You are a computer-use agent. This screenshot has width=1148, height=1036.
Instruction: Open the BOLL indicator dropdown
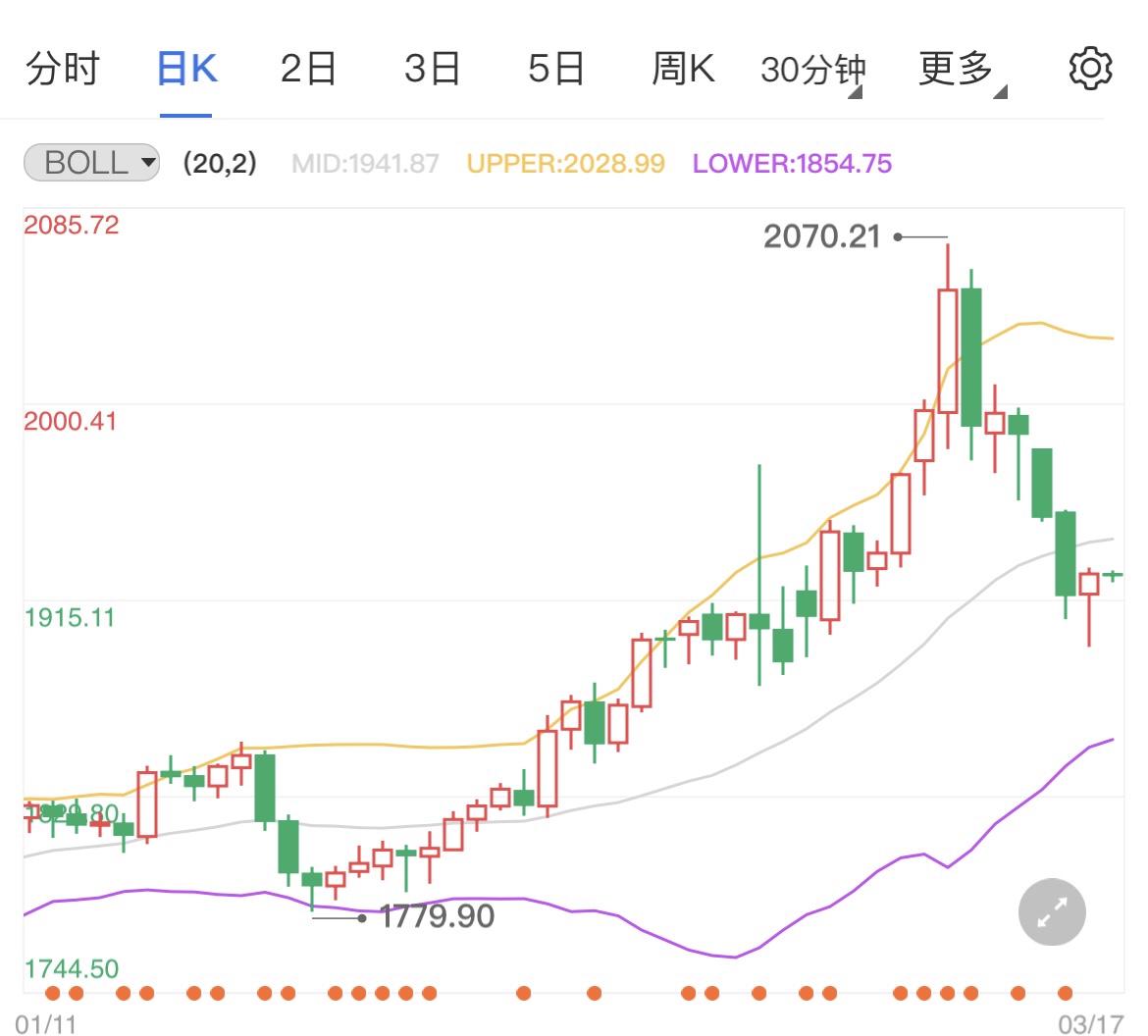(91, 163)
